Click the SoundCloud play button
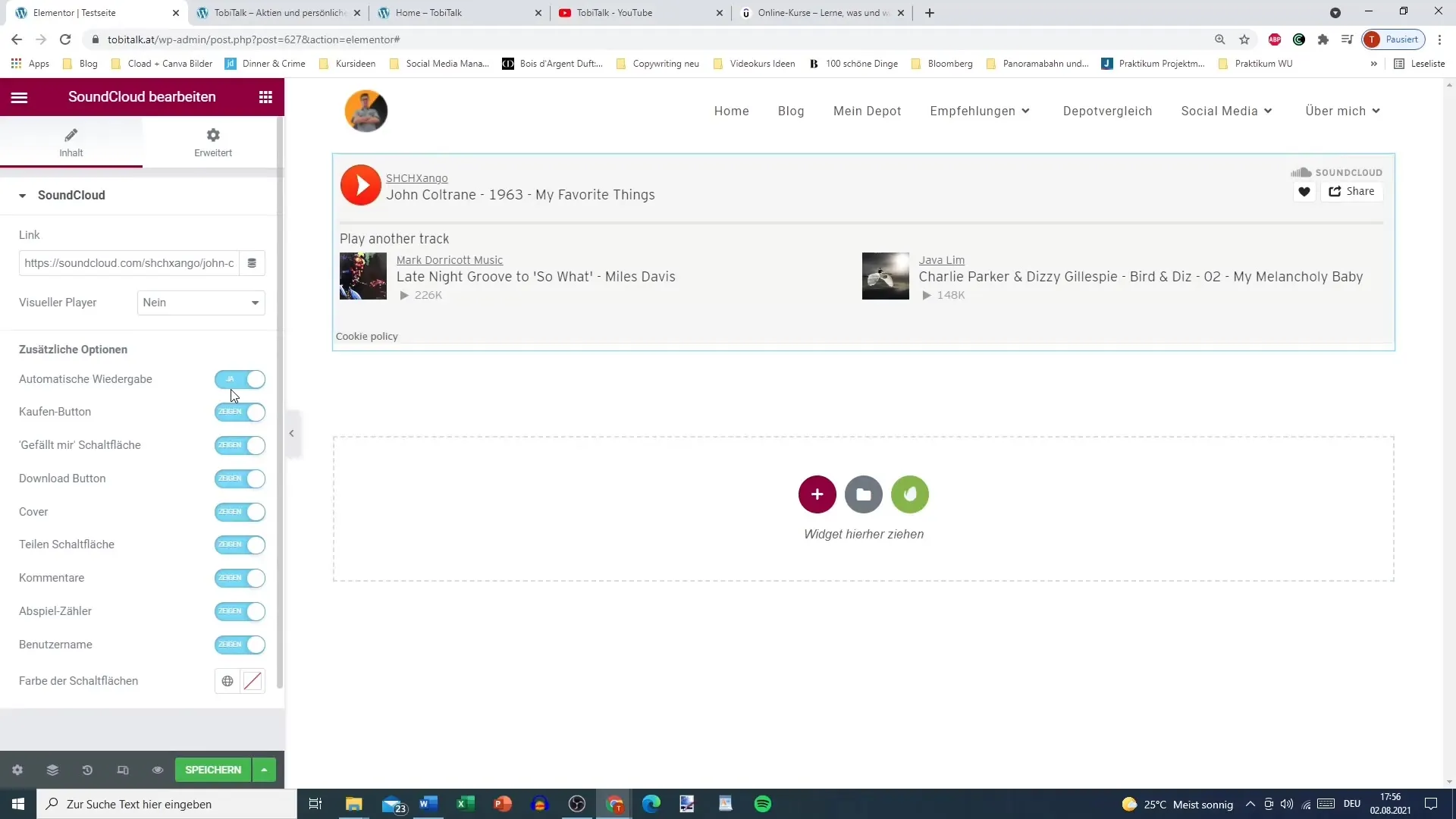The height and width of the screenshot is (819, 1456). [360, 185]
